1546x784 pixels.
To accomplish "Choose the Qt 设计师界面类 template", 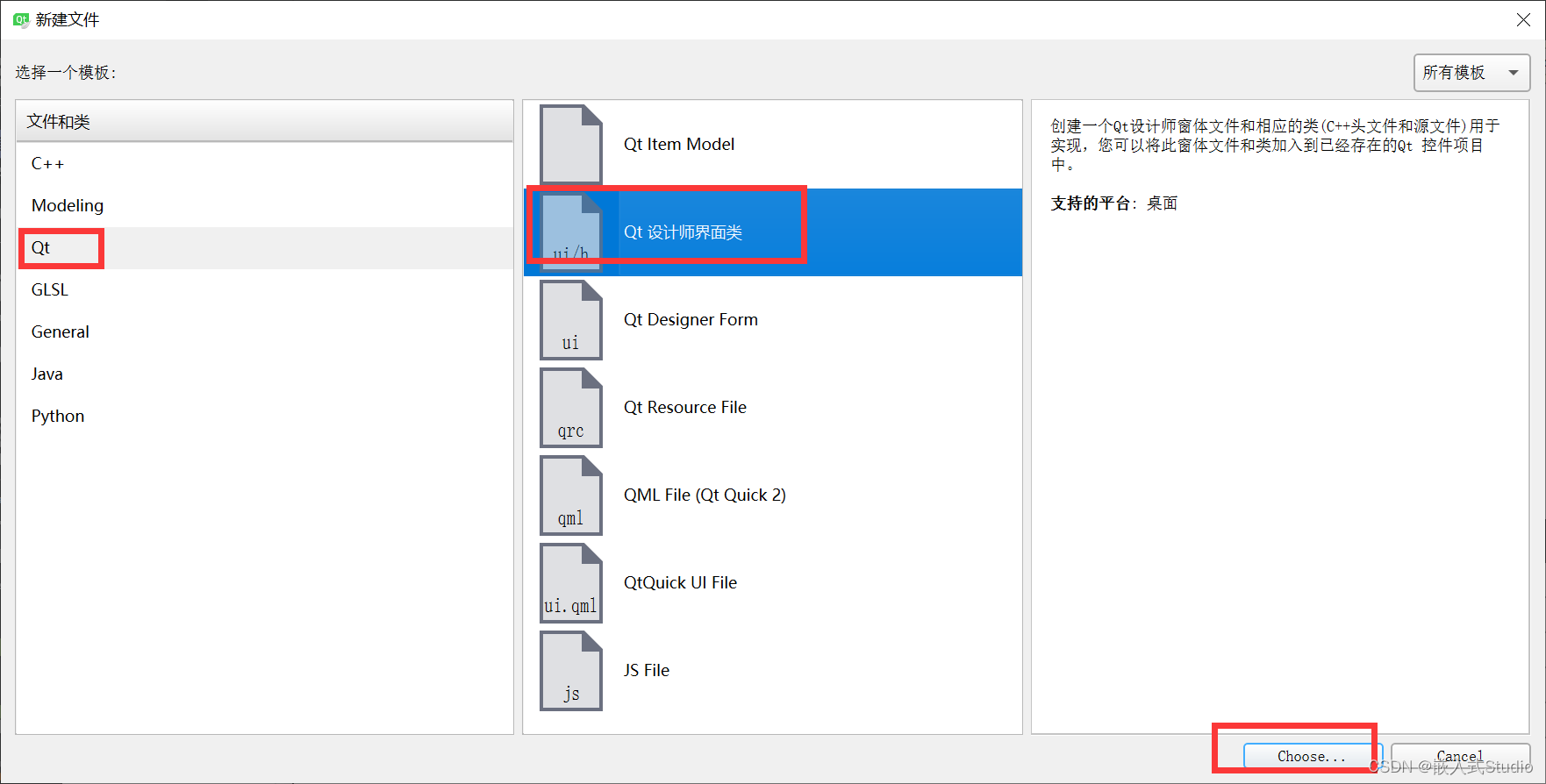I will [x=773, y=232].
